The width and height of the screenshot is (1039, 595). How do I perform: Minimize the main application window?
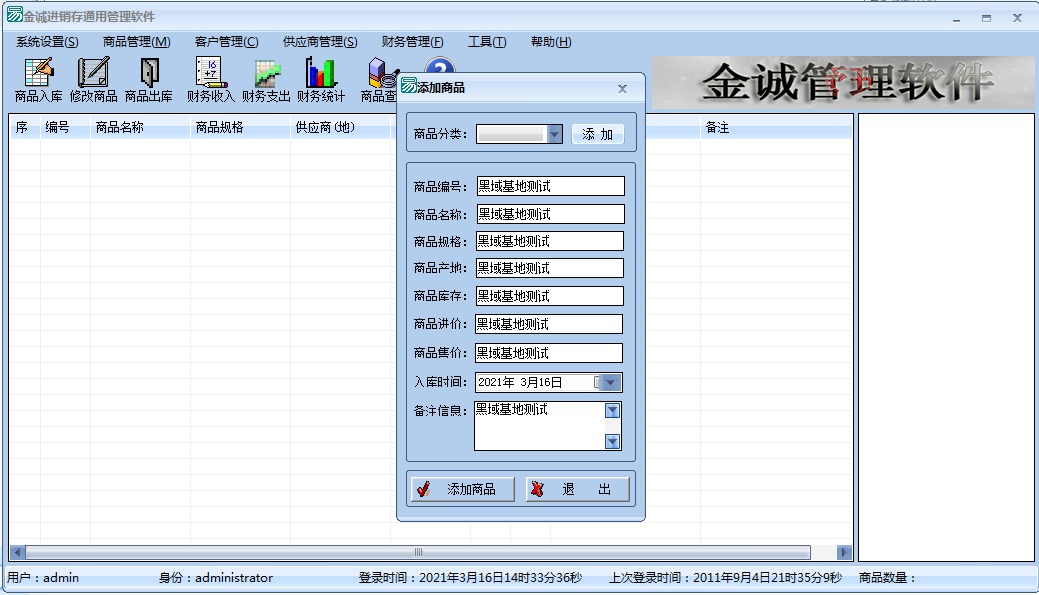tap(956, 19)
